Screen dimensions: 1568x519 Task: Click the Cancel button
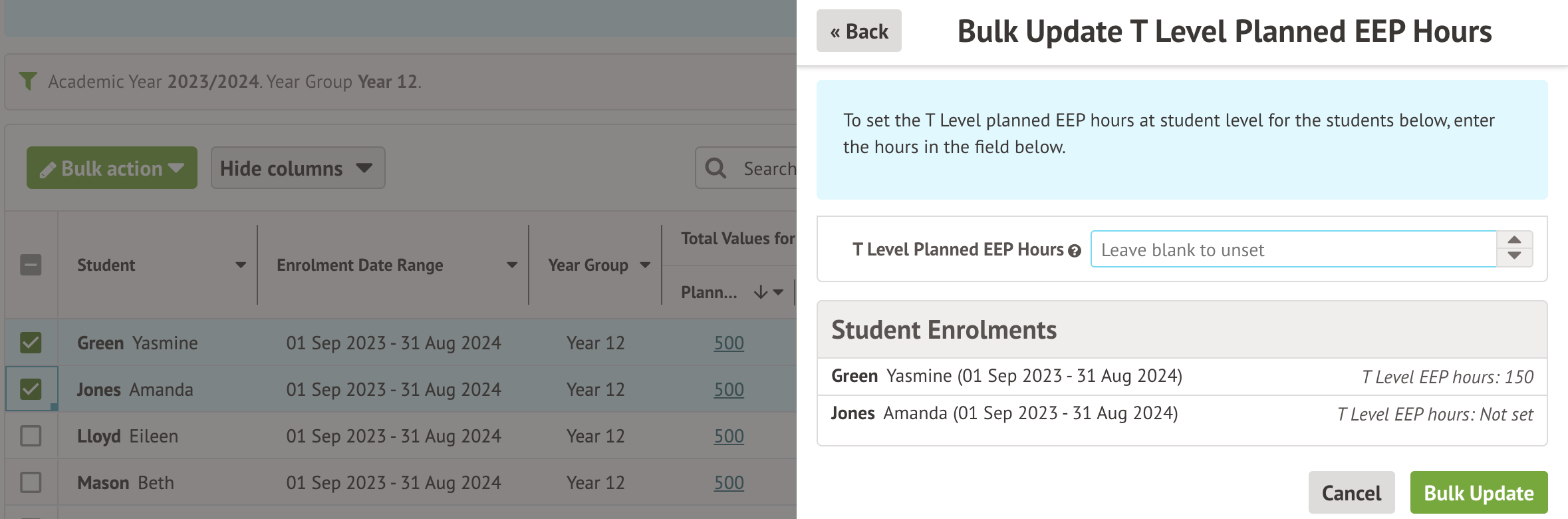pos(1351,492)
